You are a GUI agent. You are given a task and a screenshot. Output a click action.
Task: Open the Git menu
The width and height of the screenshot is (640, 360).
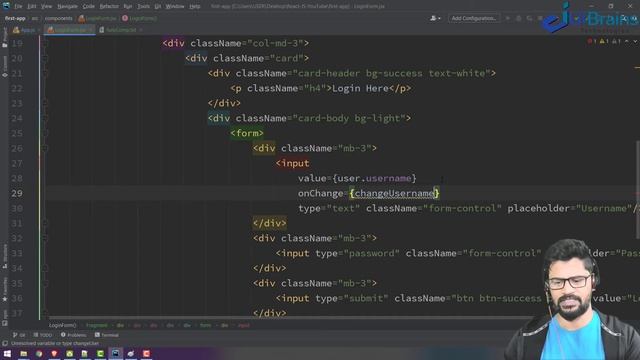[158, 6]
